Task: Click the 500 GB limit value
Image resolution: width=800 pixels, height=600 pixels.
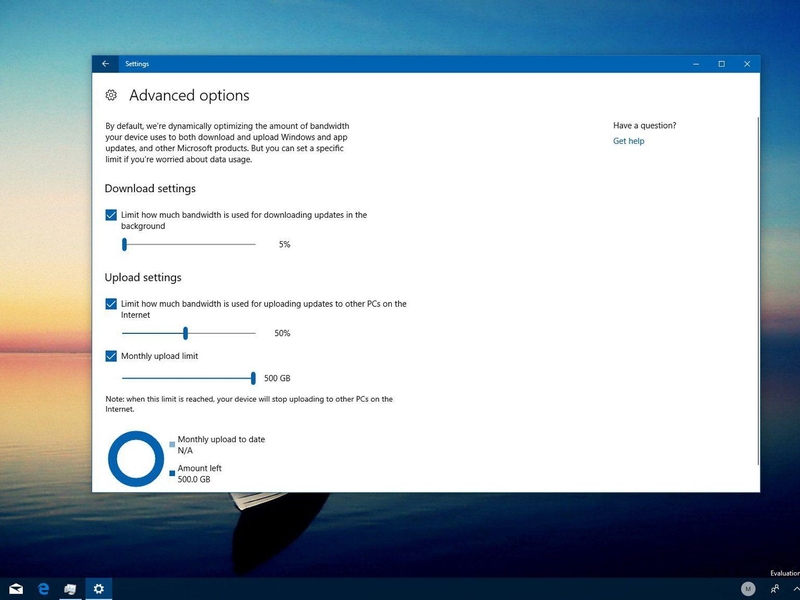Action: [277, 378]
